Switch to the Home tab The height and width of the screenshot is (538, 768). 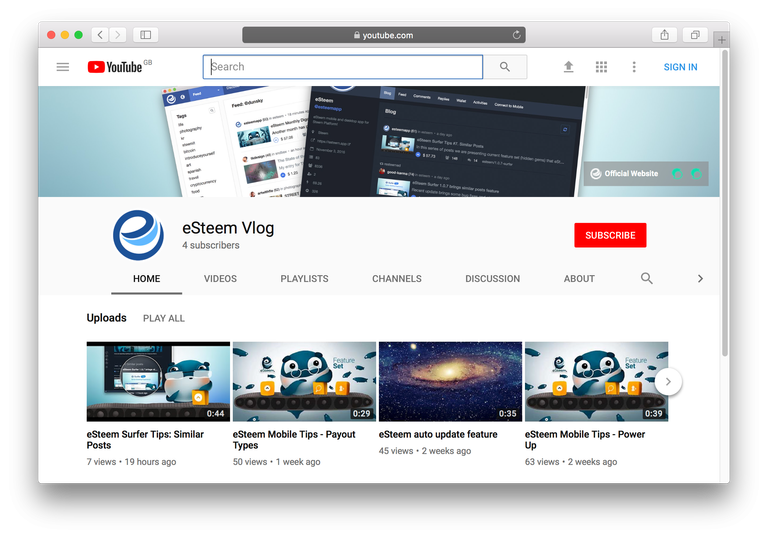146,278
